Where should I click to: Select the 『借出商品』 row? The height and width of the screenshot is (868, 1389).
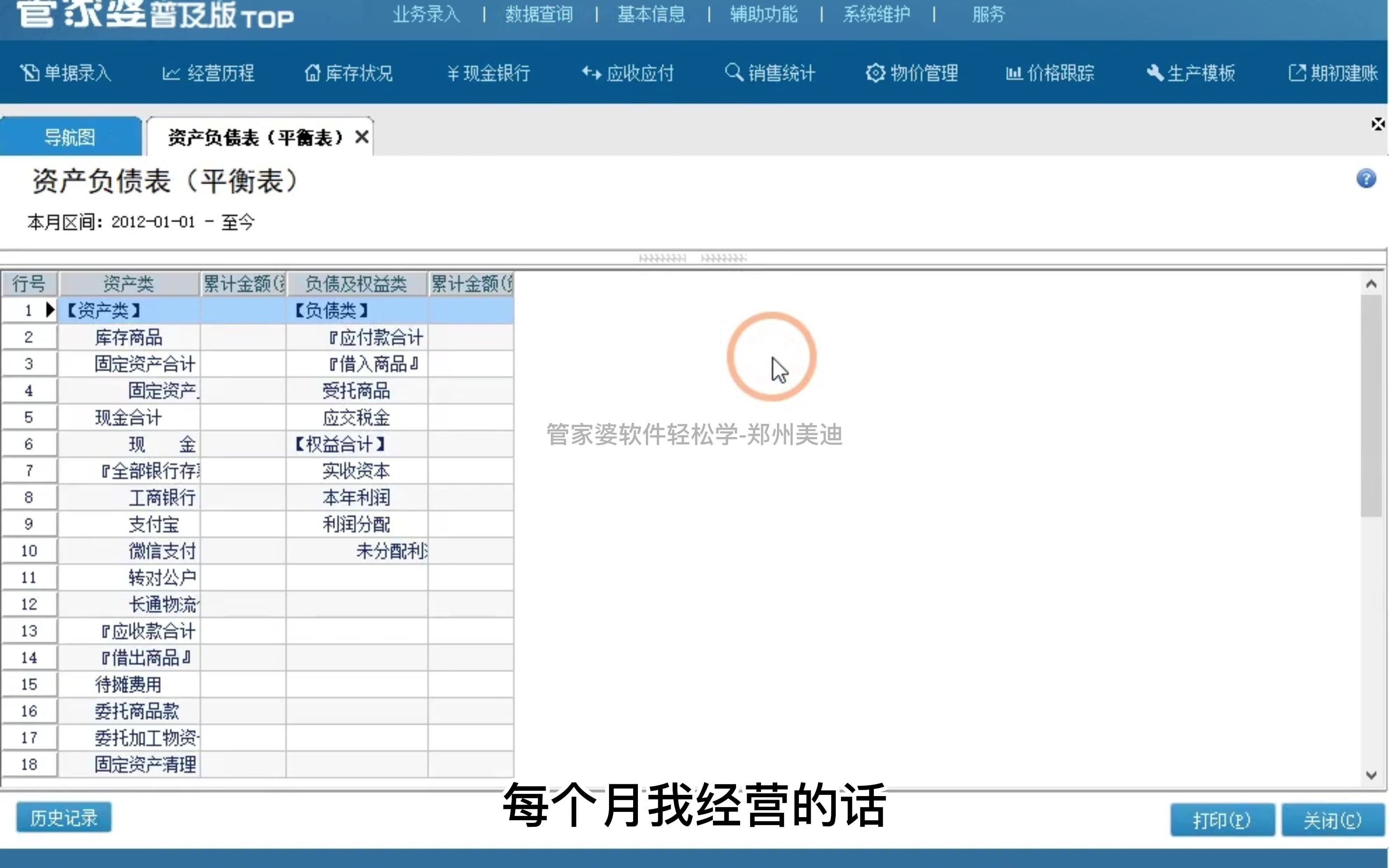point(129,657)
